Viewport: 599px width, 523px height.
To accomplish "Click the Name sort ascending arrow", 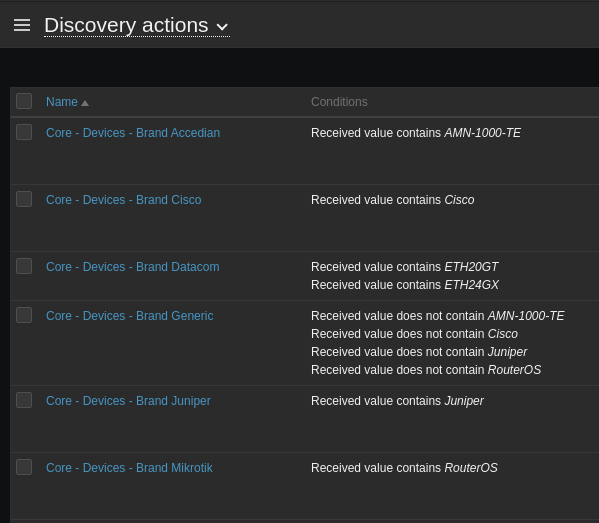I will (85, 103).
